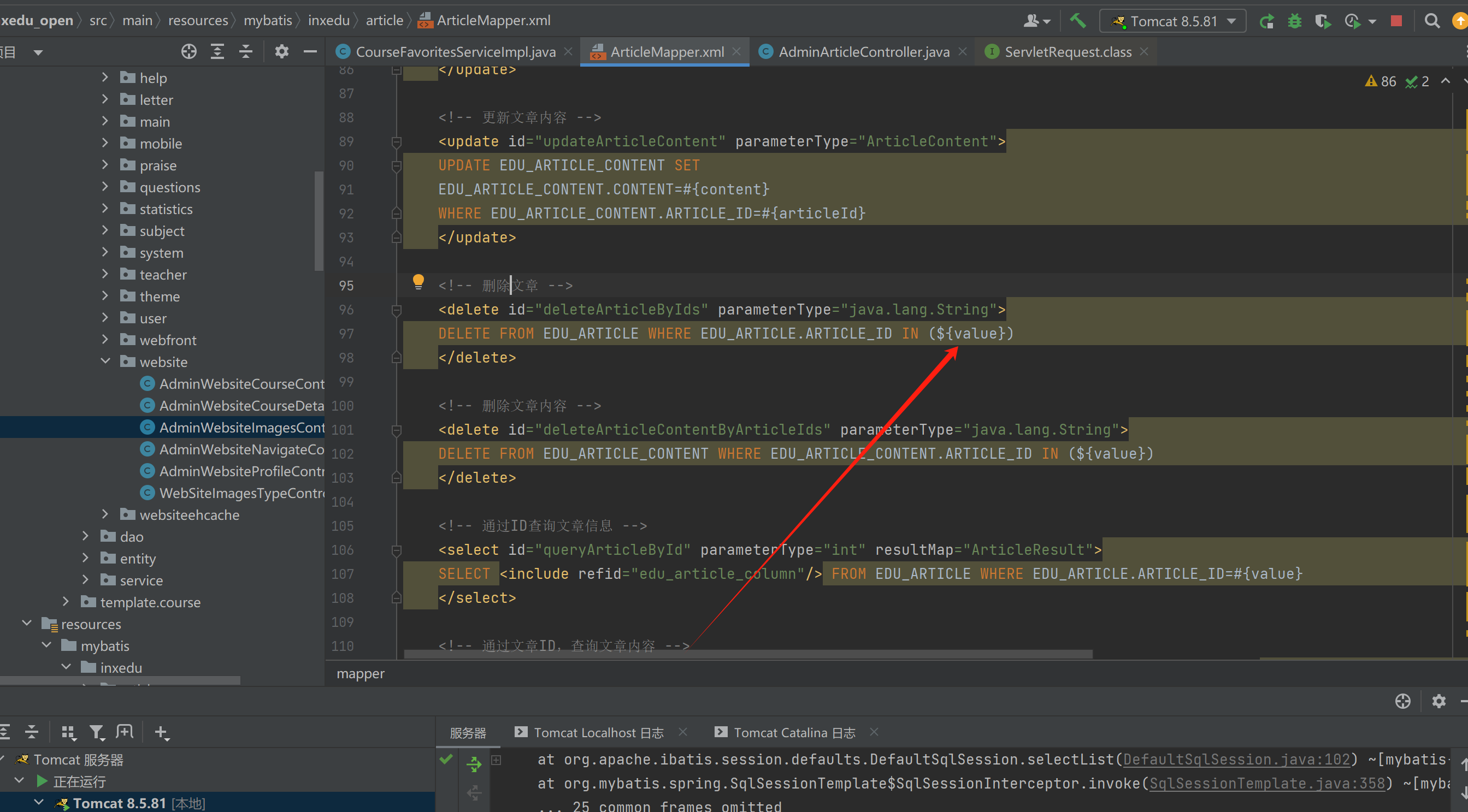Collapse all services icon
1468x812 pixels.
point(32,732)
